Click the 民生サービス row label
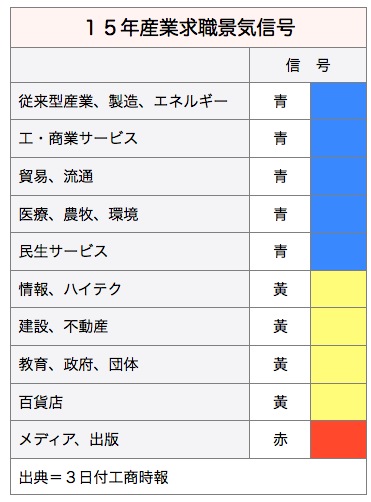 click(x=63, y=252)
